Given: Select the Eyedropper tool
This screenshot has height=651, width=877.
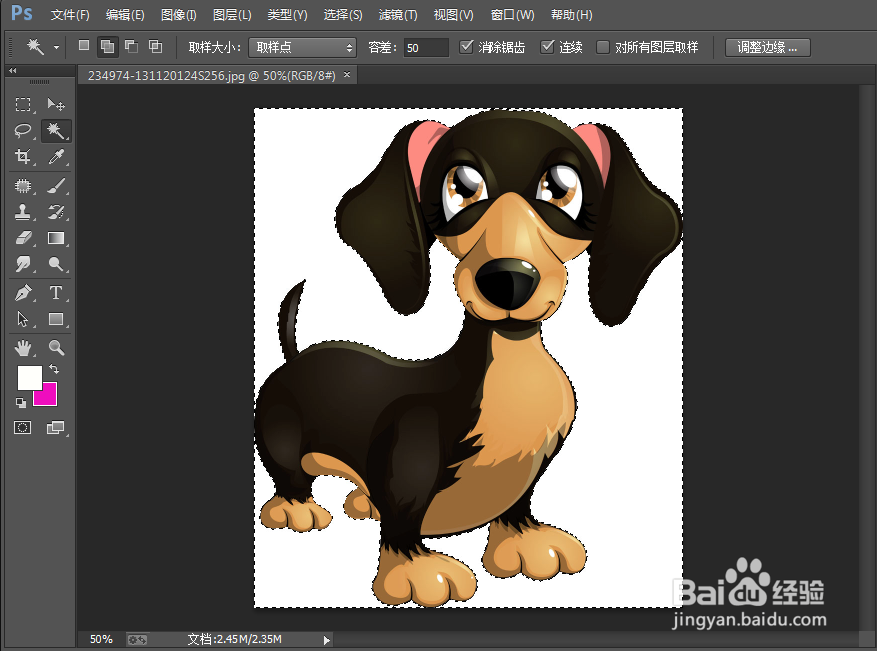Looking at the screenshot, I should (55, 156).
